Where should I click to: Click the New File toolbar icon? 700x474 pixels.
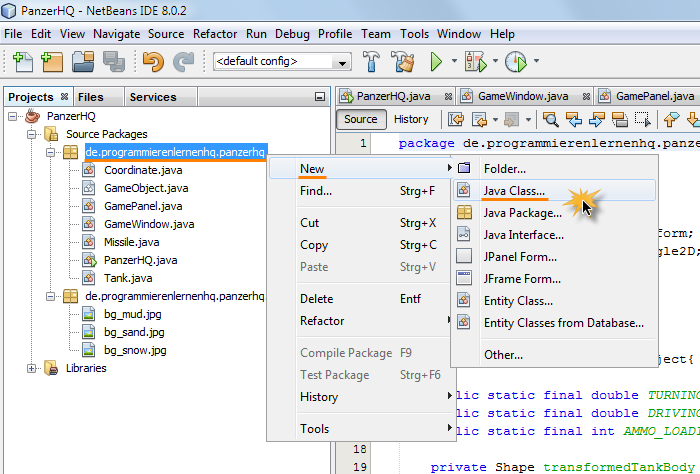23,62
